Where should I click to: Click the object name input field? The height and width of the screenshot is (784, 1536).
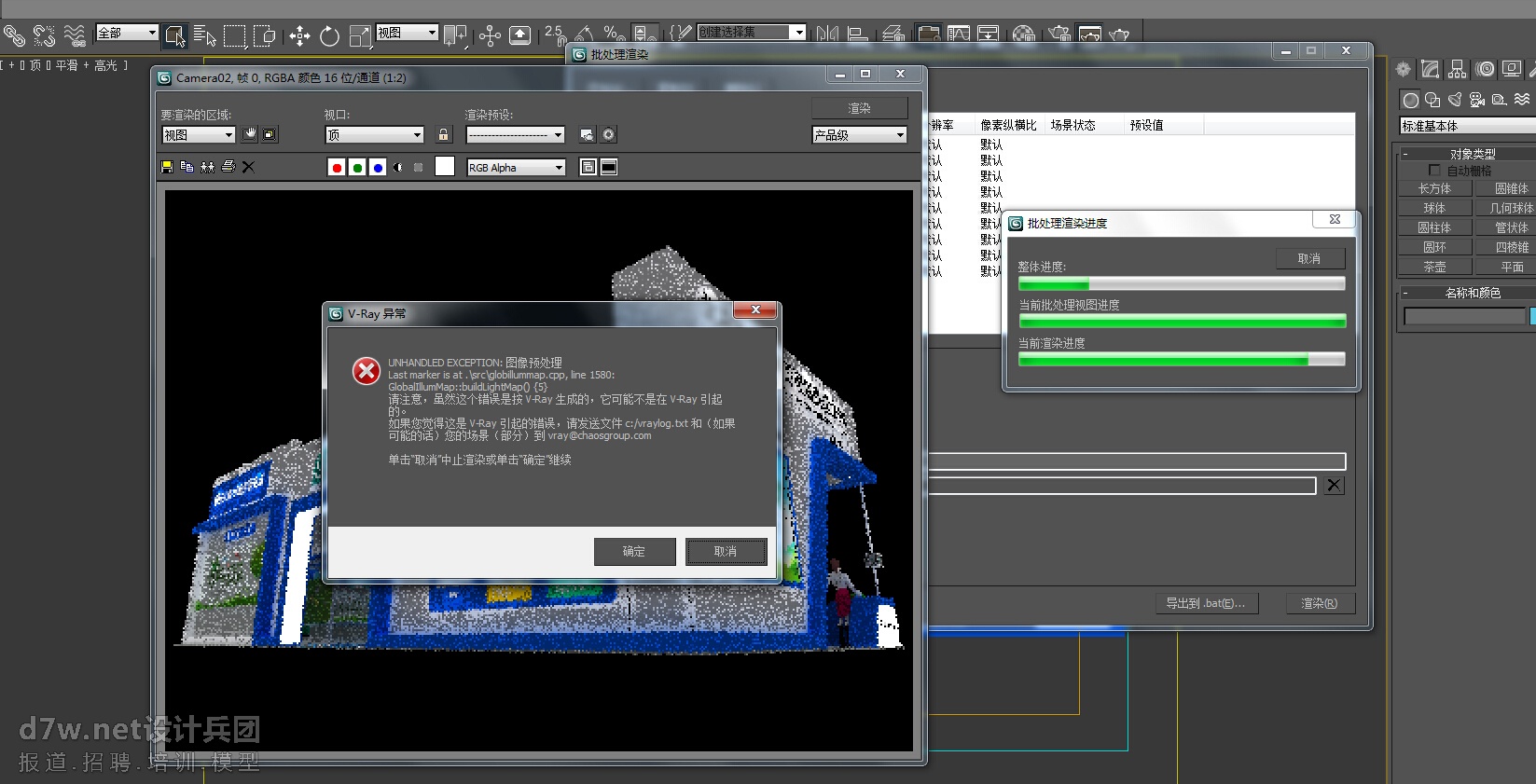pyautogui.click(x=1464, y=317)
